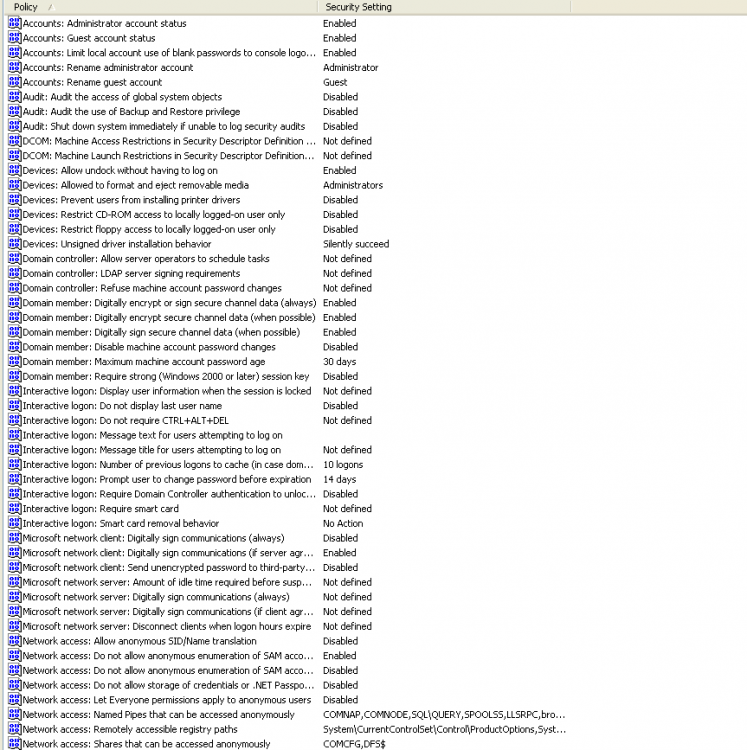This screenshot has width=747, height=750.
Task: Select Domain controller: Refuse machine account password changes
Action: point(152,288)
